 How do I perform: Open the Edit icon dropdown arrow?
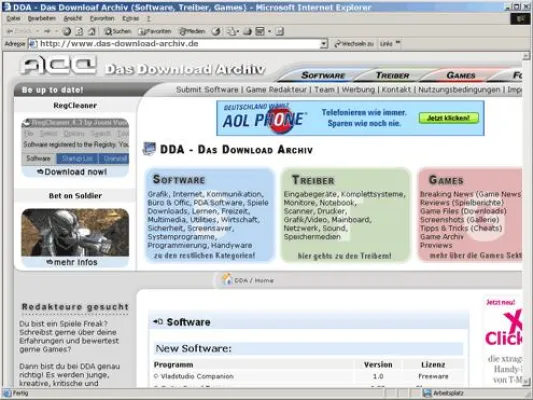tap(269, 32)
